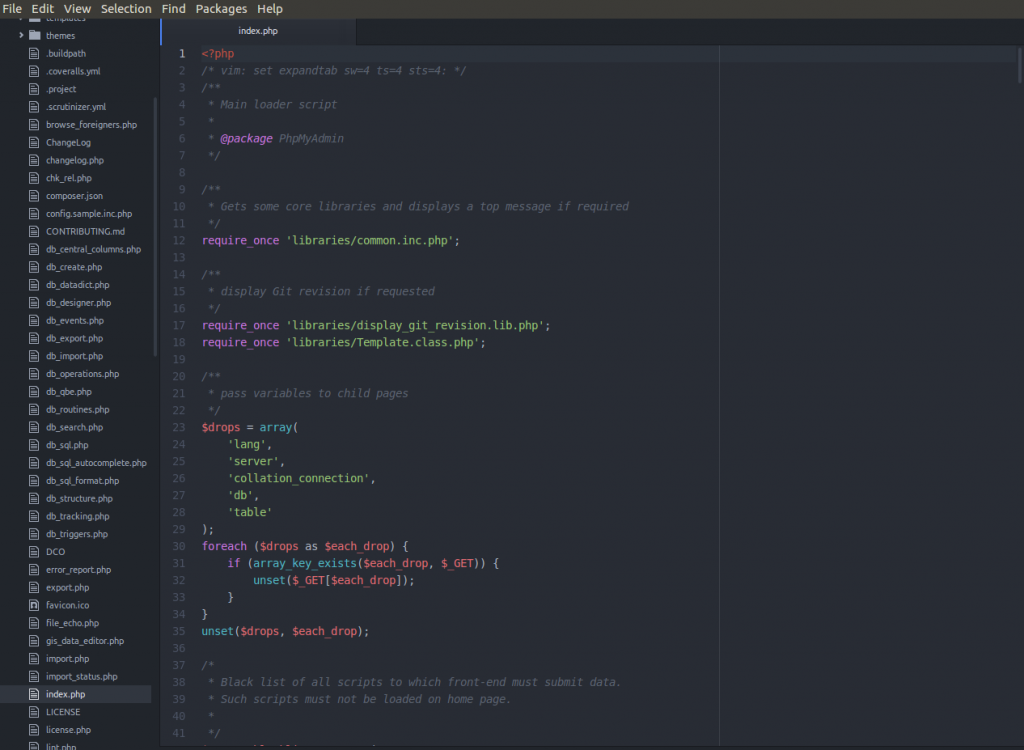Image resolution: width=1024 pixels, height=750 pixels.
Task: Open config.sample.inc.php in the file tree
Action: [x=88, y=214]
